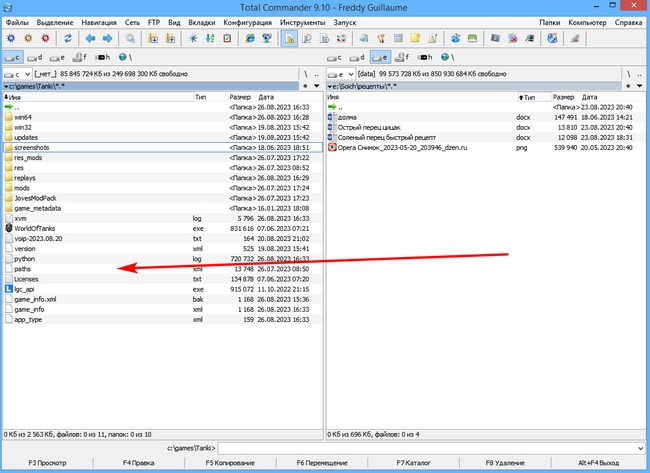
Task: Refresh panels with the blue circular arrows icon
Action: click(68, 39)
